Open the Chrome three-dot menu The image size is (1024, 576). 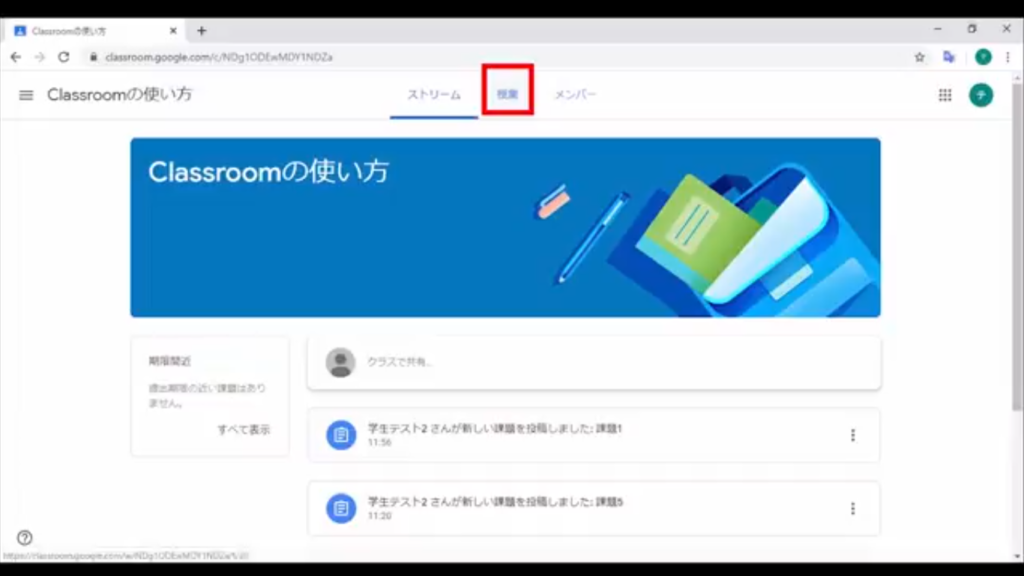point(1008,57)
